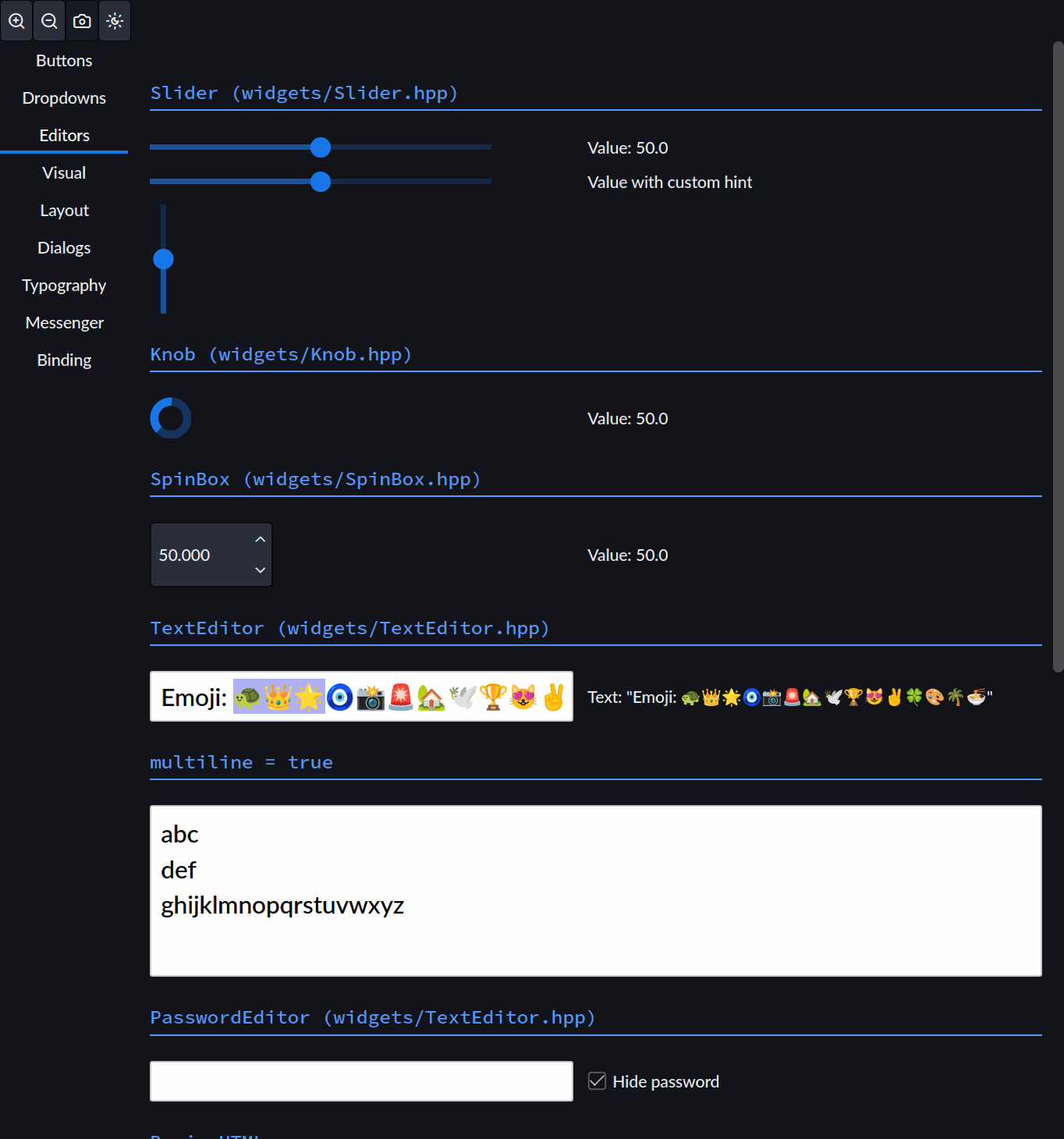The width and height of the screenshot is (1064, 1139).
Task: Increase SpinBox value with up chevron
Action: click(261, 539)
